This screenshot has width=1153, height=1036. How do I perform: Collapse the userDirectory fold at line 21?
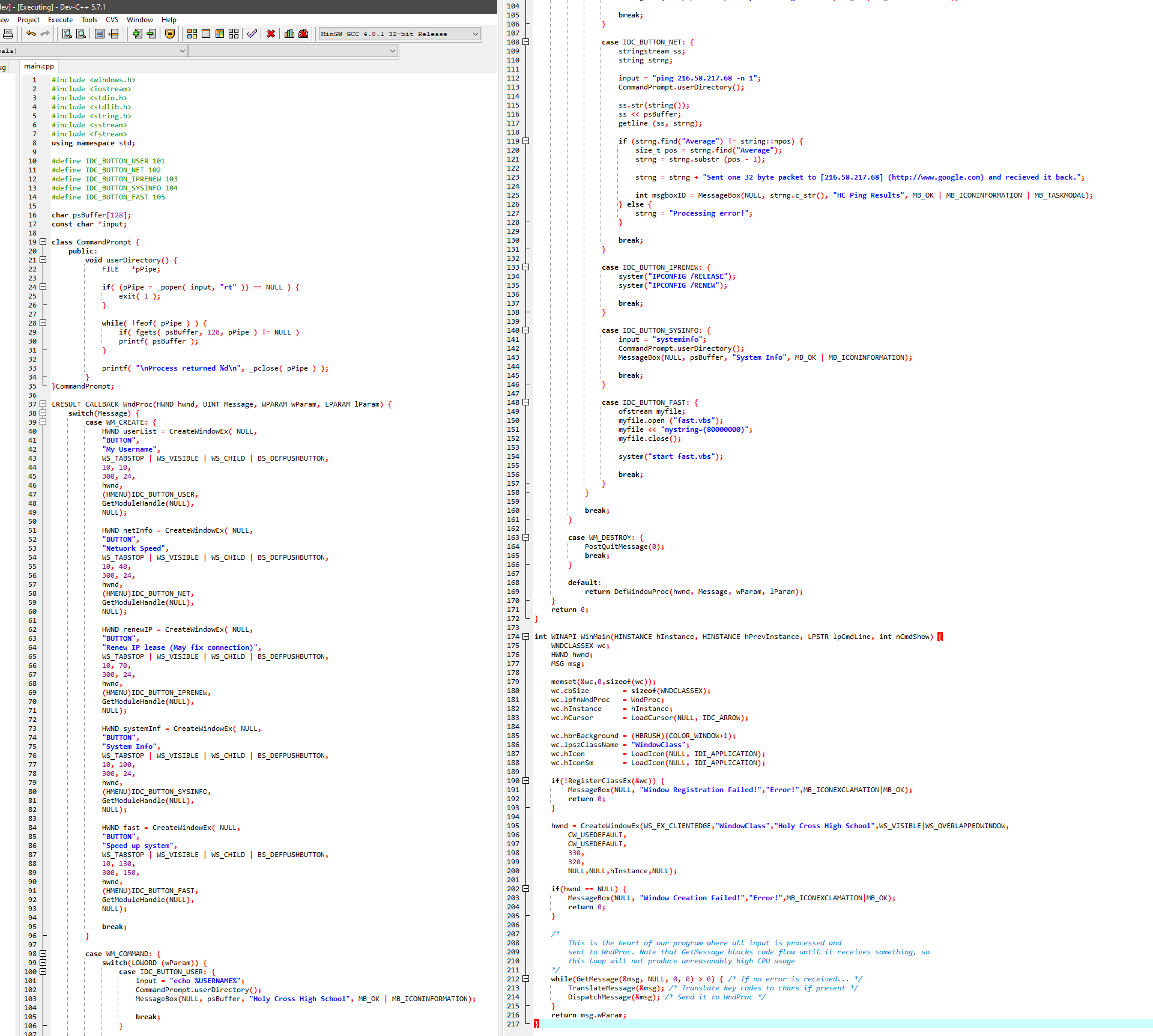(x=43, y=260)
